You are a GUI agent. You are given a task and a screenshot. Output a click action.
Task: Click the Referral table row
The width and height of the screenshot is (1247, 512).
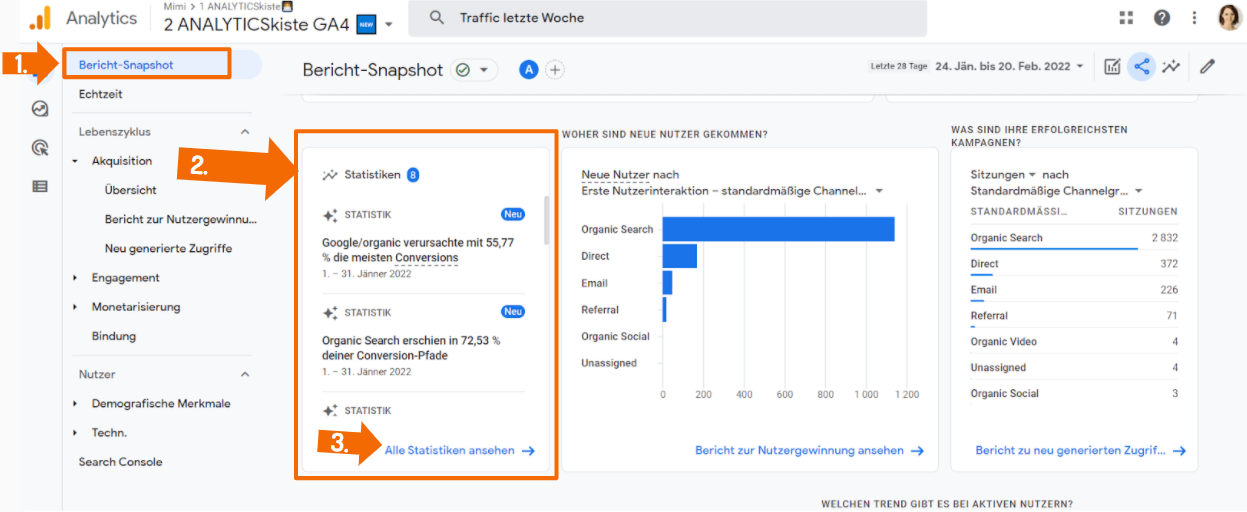pyautogui.click(x=1074, y=316)
